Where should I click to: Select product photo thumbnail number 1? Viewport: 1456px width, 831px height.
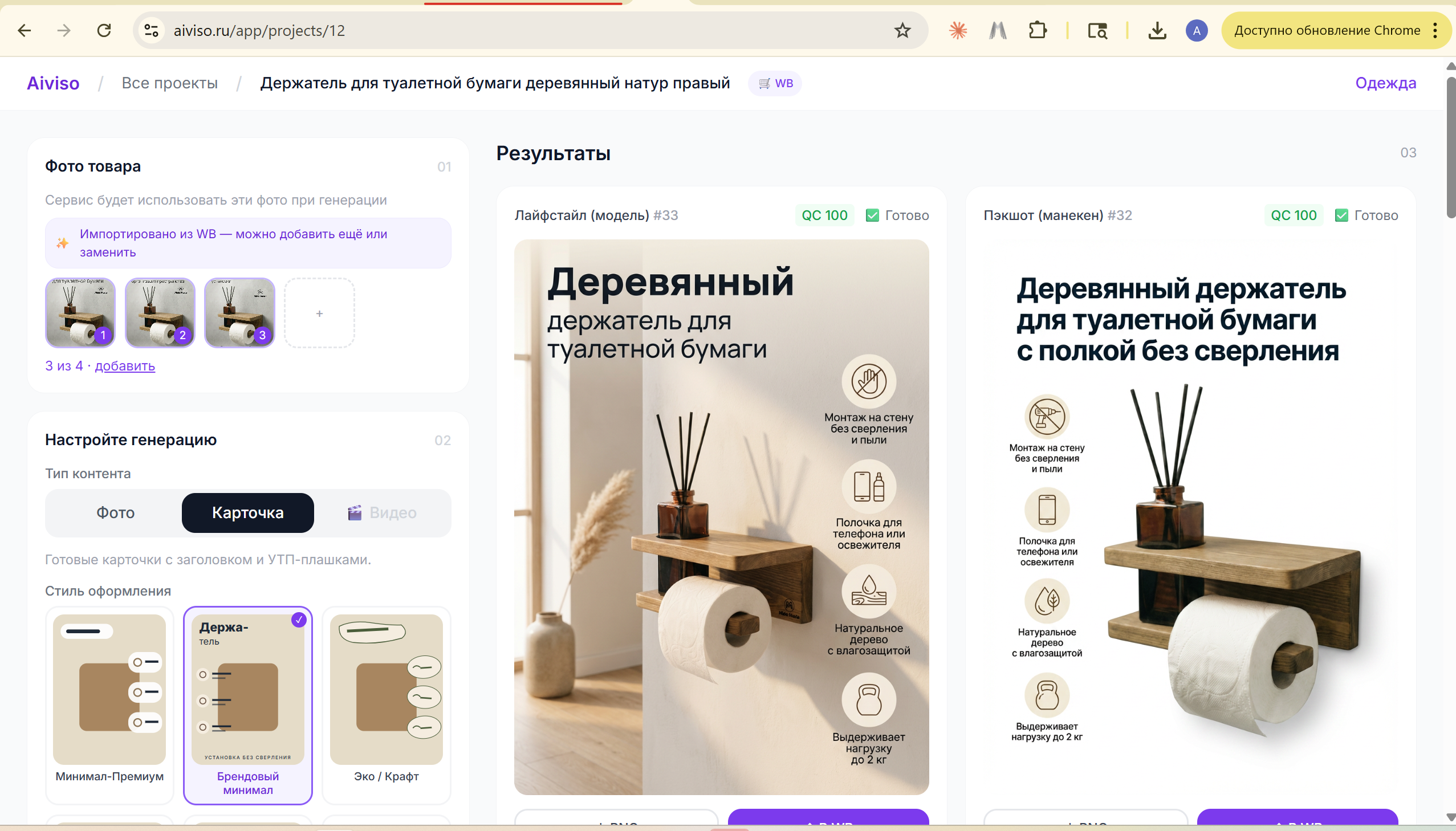[80, 313]
